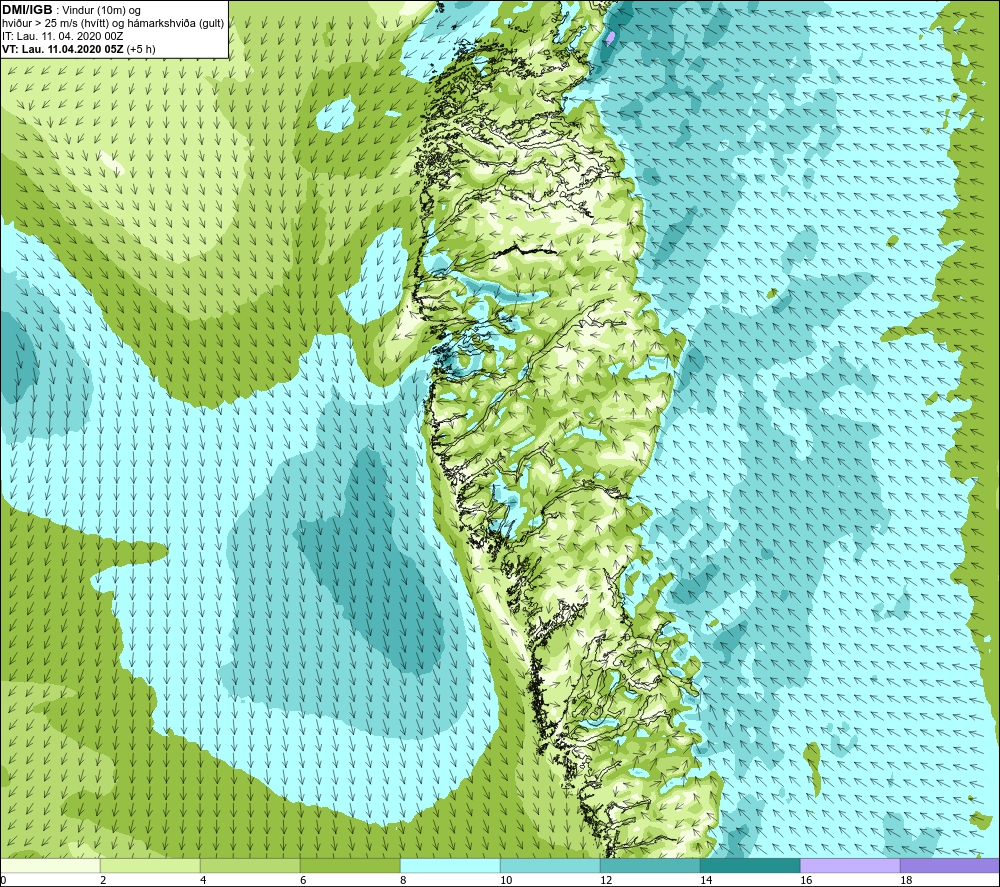Screen dimensions: 1000x887
Task: Click the legend scale label "6"
Action: point(303,881)
